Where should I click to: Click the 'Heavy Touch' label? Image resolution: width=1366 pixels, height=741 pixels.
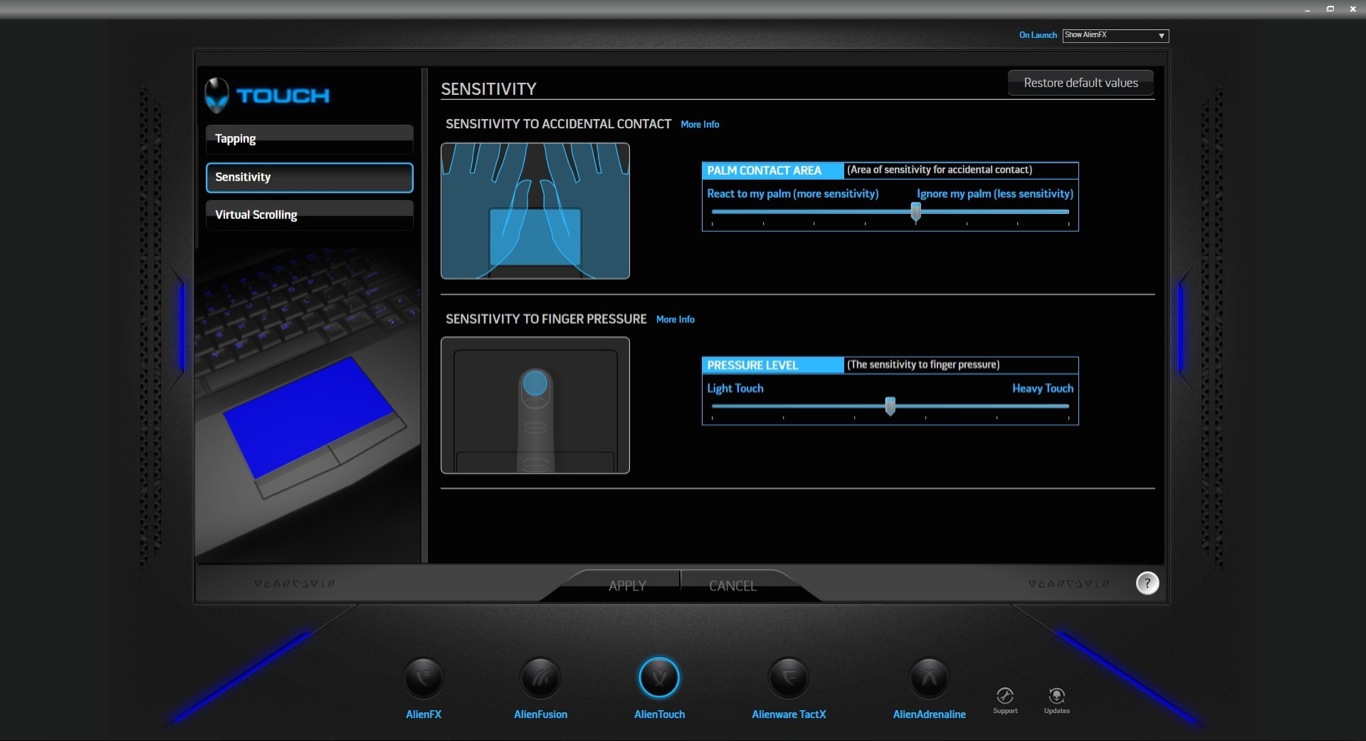pos(1043,389)
